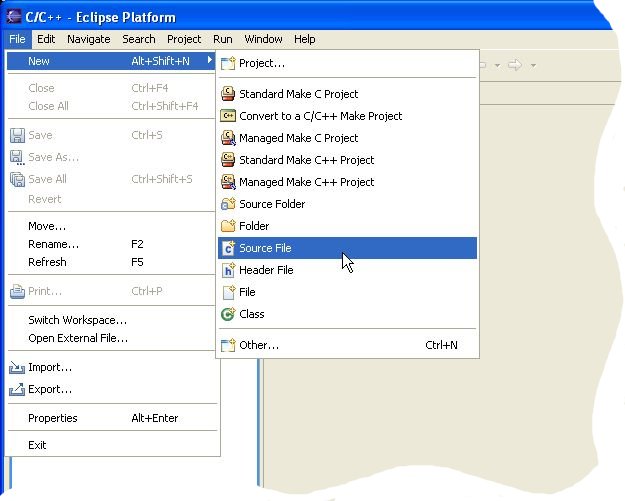Viewport: 625px width, 501px height.
Task: Open the Edit menu in menu bar
Action: tap(46, 39)
